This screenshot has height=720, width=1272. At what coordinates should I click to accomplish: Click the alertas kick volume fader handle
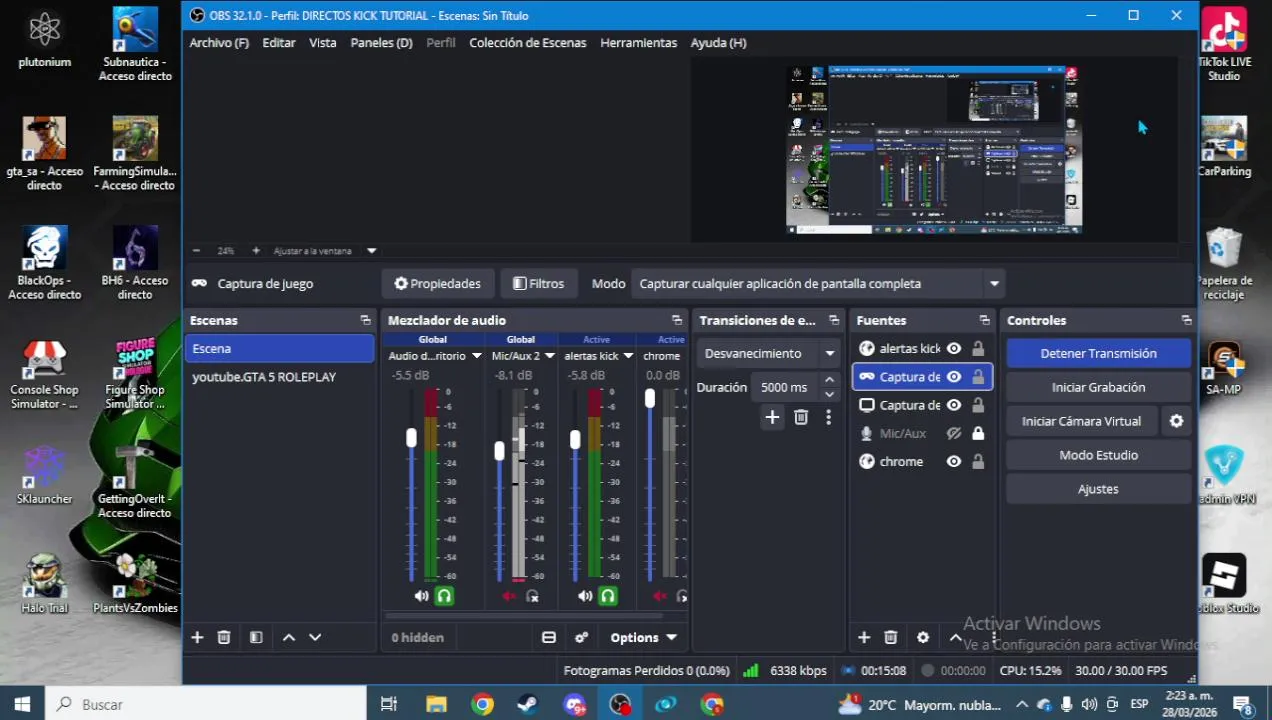coord(575,439)
